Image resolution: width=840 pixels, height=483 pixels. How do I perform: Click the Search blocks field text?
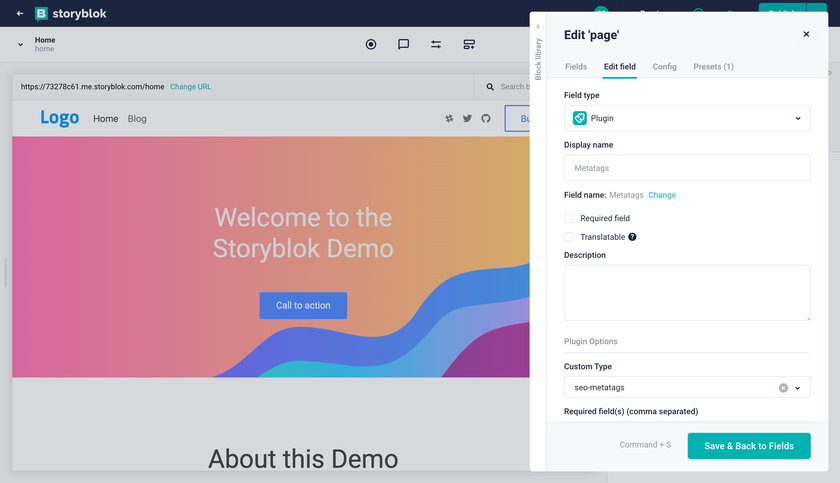tap(515, 87)
